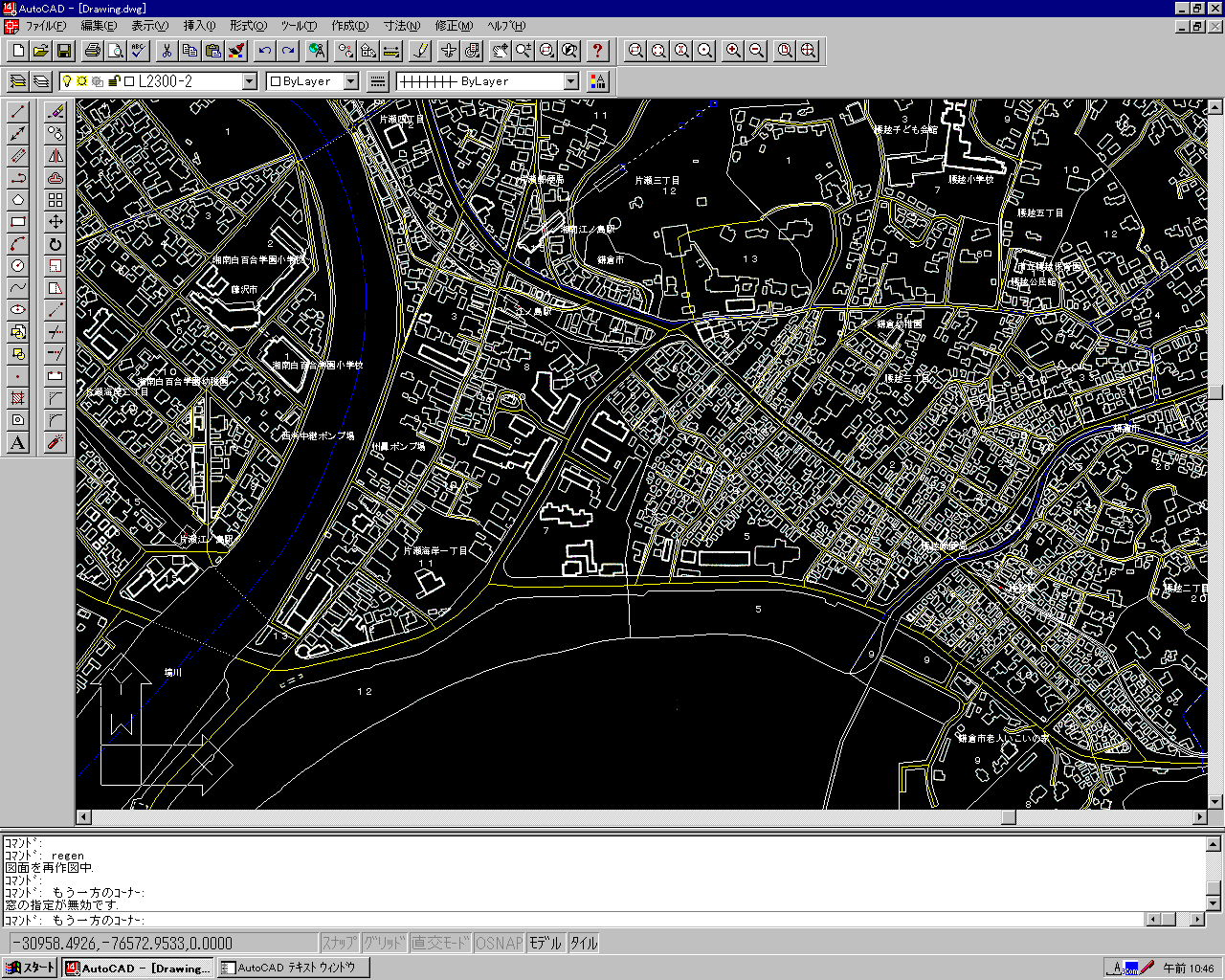1225x980 pixels.
Task: Toggle layer on/off lightbulb icon
Action: [x=67, y=81]
